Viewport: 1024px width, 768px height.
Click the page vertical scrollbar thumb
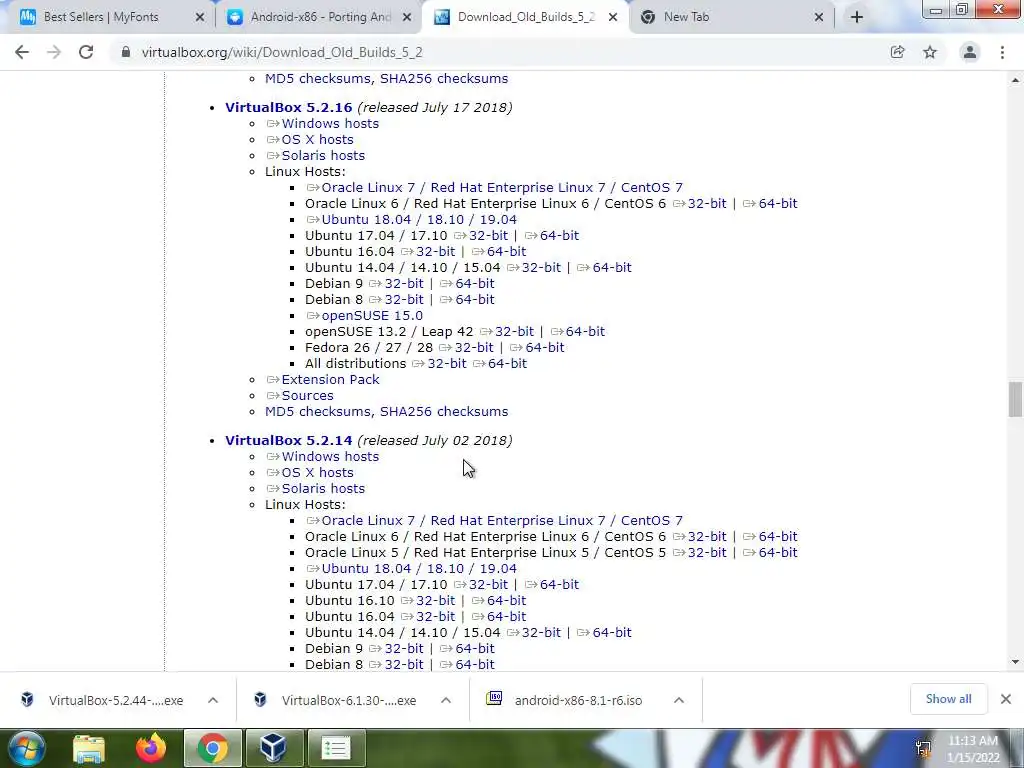(x=1015, y=399)
